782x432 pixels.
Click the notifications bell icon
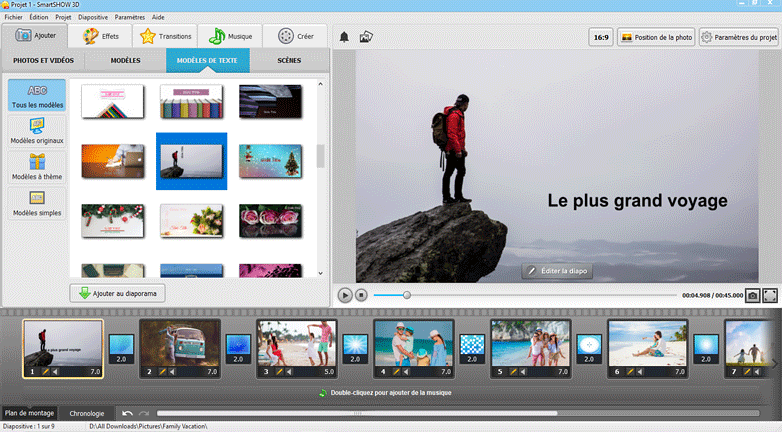[x=345, y=37]
